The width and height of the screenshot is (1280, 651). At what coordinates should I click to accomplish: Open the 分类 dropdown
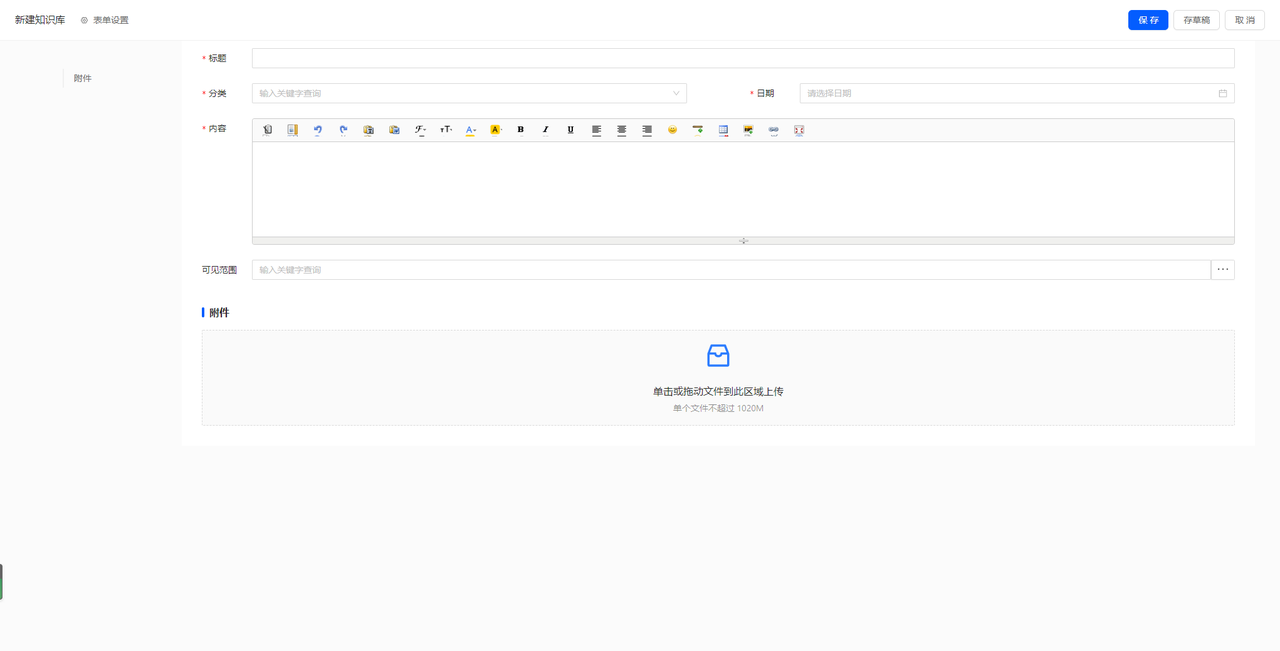469,93
